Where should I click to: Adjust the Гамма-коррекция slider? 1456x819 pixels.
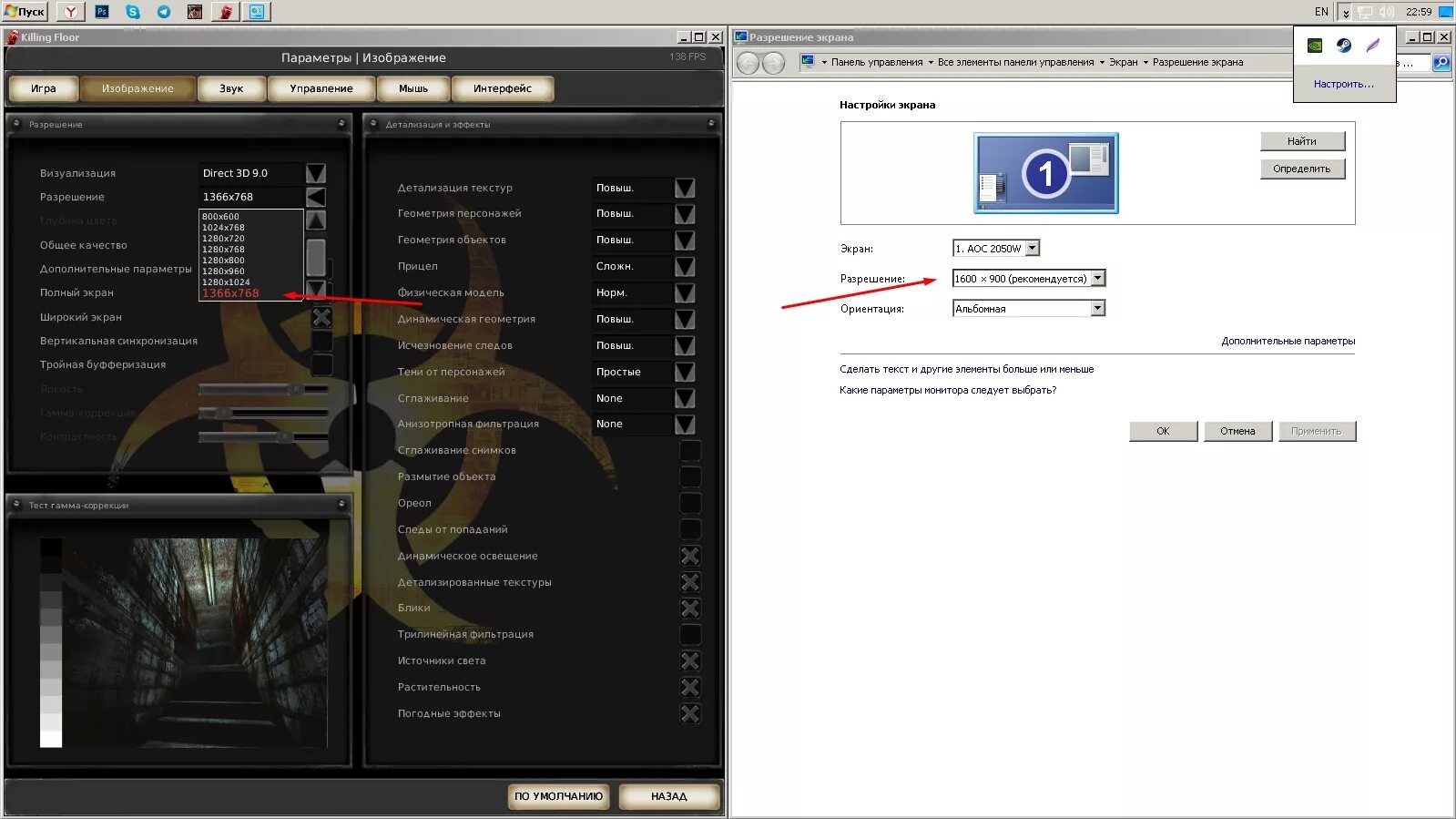(x=263, y=413)
